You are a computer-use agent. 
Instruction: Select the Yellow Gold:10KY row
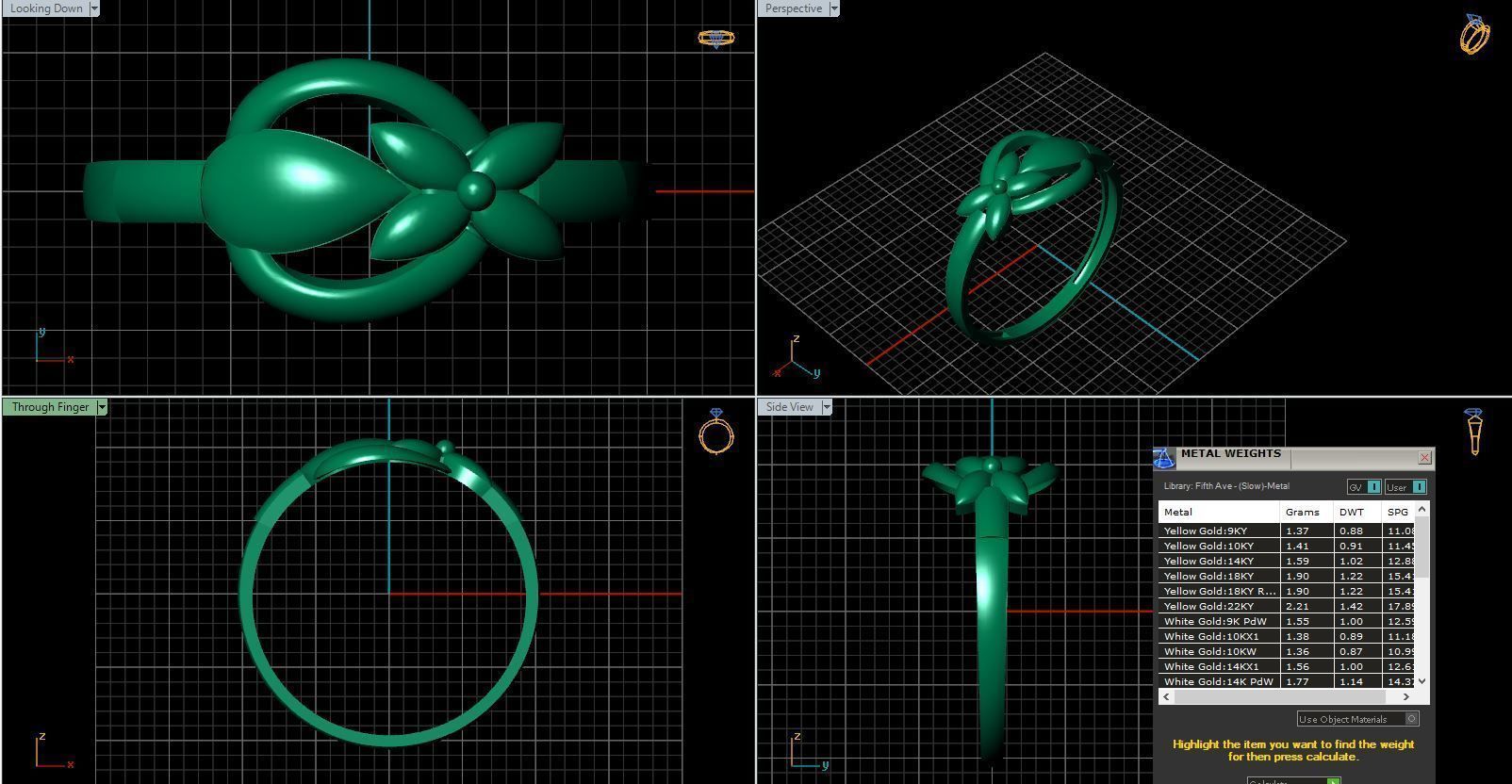pos(1287,546)
